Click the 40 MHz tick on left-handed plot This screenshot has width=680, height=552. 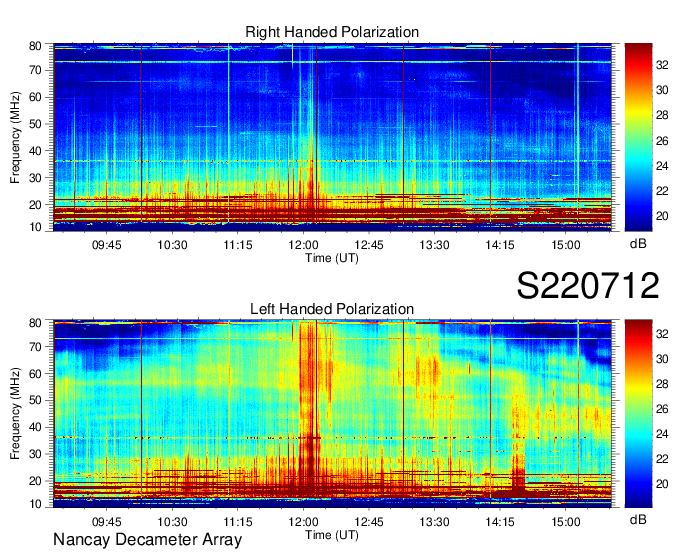pos(35,427)
